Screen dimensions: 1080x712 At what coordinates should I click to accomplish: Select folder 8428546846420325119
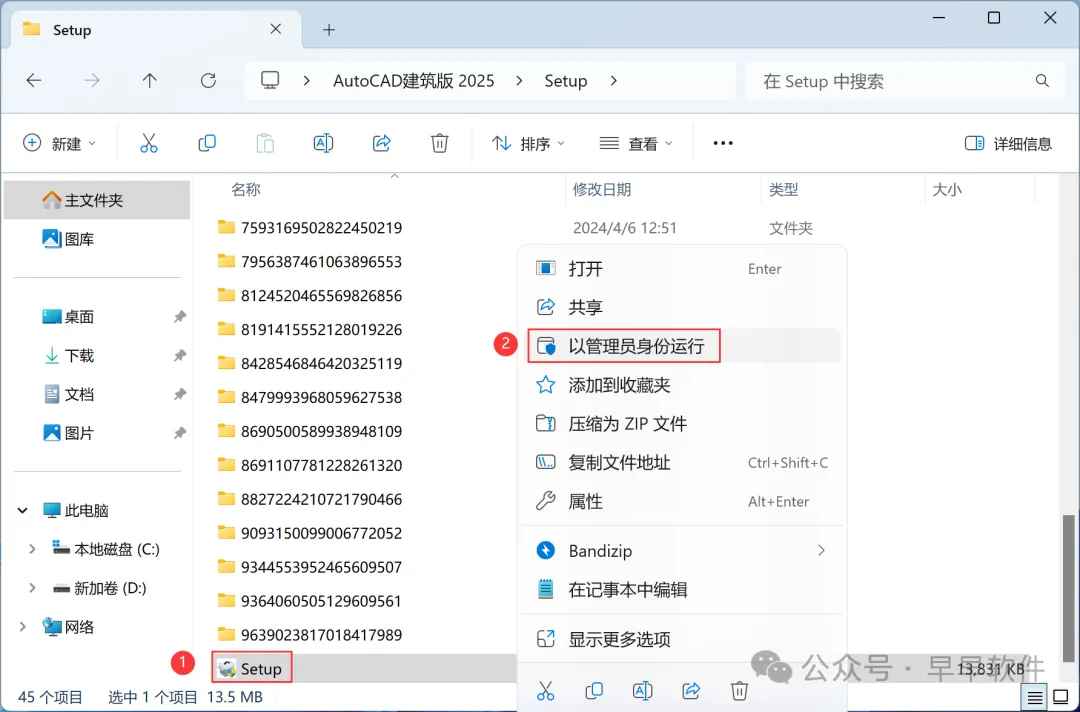(x=310, y=363)
